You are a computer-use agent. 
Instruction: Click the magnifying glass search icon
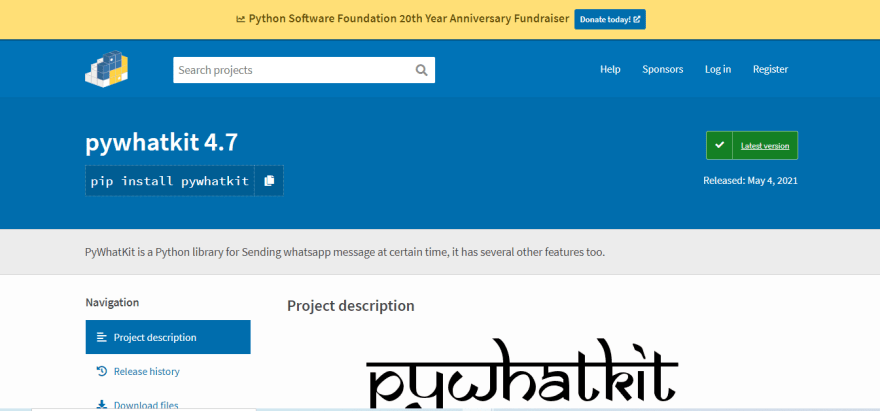point(421,70)
